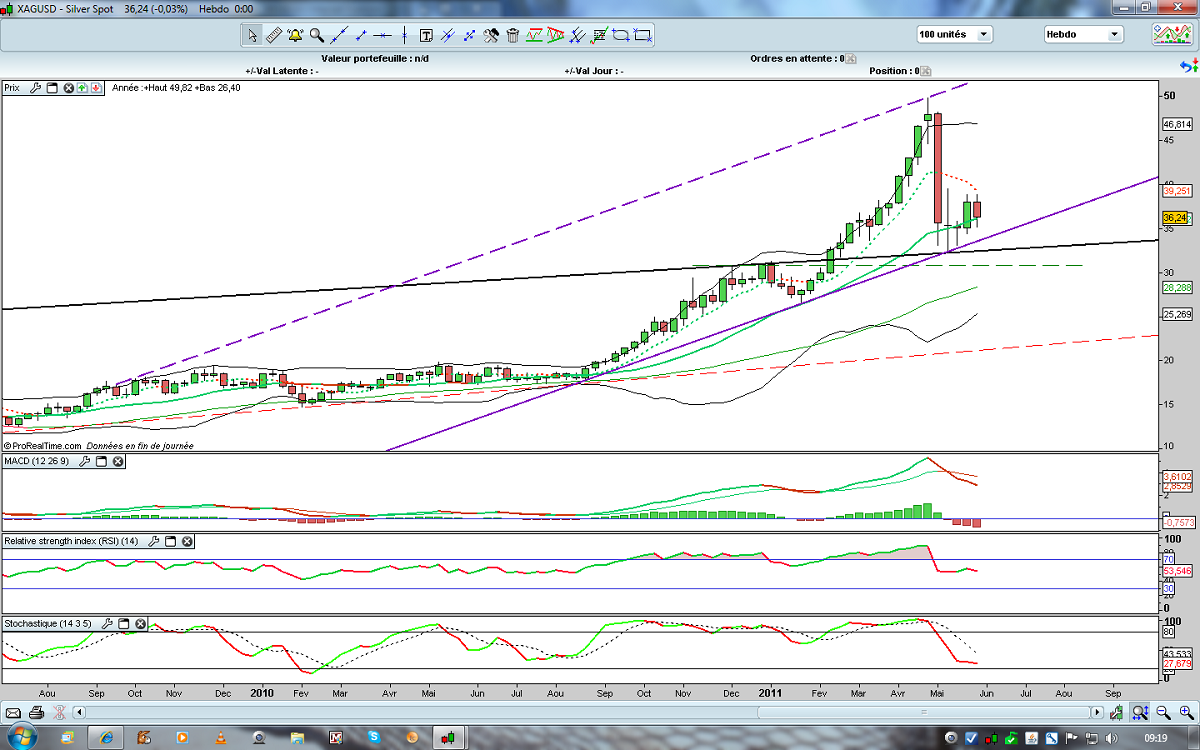Click the trash can delete-objects icon
The image size is (1200, 750).
[x=513, y=36]
